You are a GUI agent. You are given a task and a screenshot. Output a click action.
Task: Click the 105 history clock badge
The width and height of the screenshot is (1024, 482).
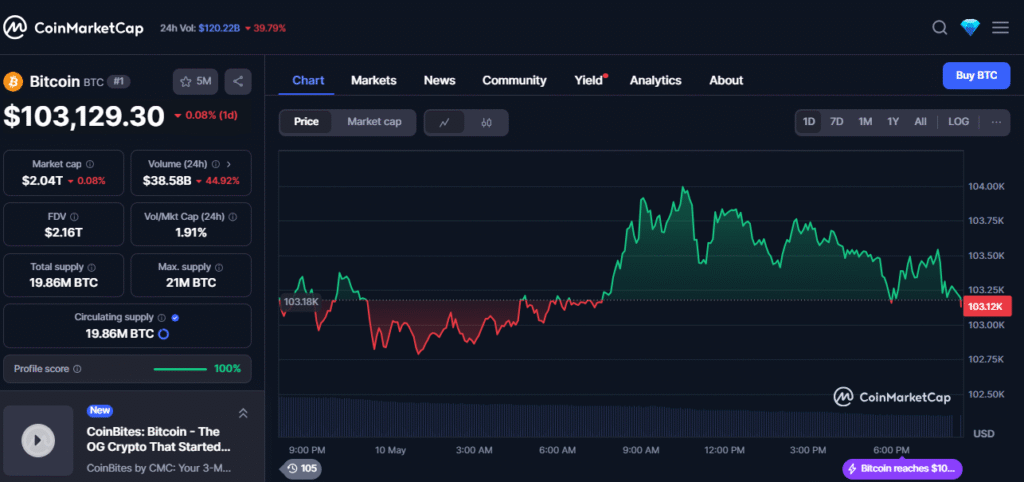[x=302, y=468]
